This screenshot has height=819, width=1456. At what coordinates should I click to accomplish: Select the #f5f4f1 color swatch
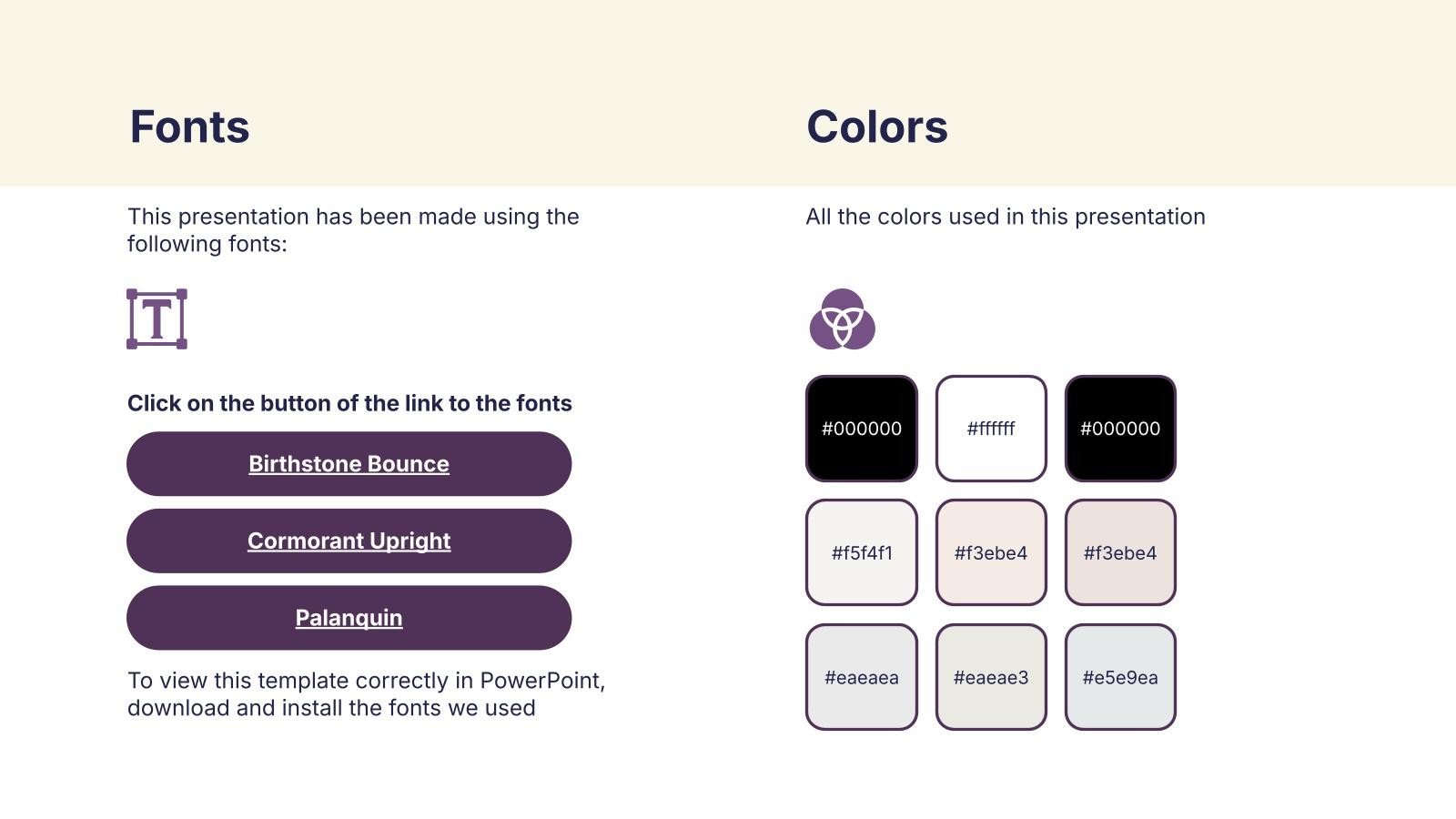point(862,552)
